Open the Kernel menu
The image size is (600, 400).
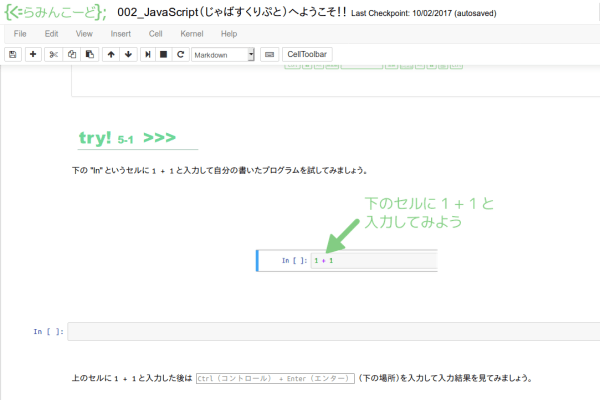[191, 34]
